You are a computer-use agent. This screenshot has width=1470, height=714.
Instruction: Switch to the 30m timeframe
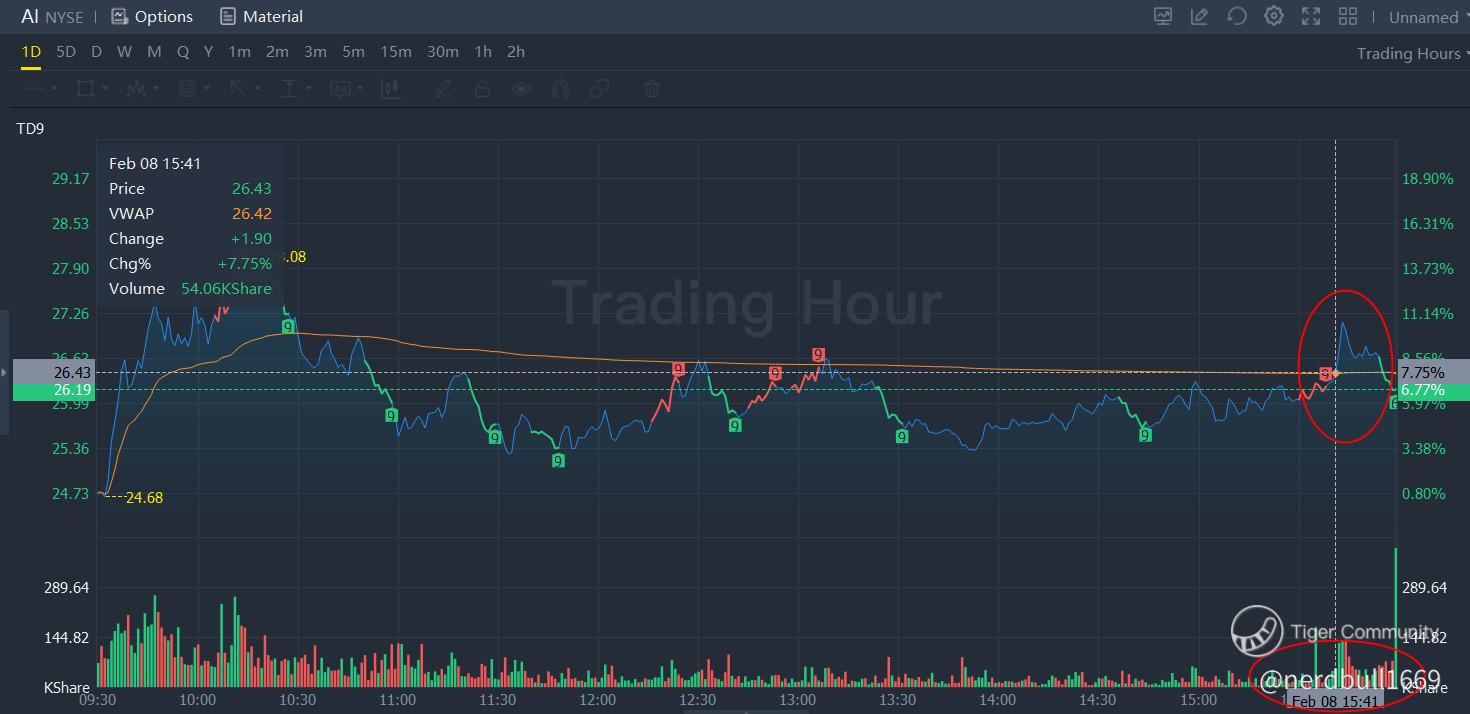click(443, 52)
